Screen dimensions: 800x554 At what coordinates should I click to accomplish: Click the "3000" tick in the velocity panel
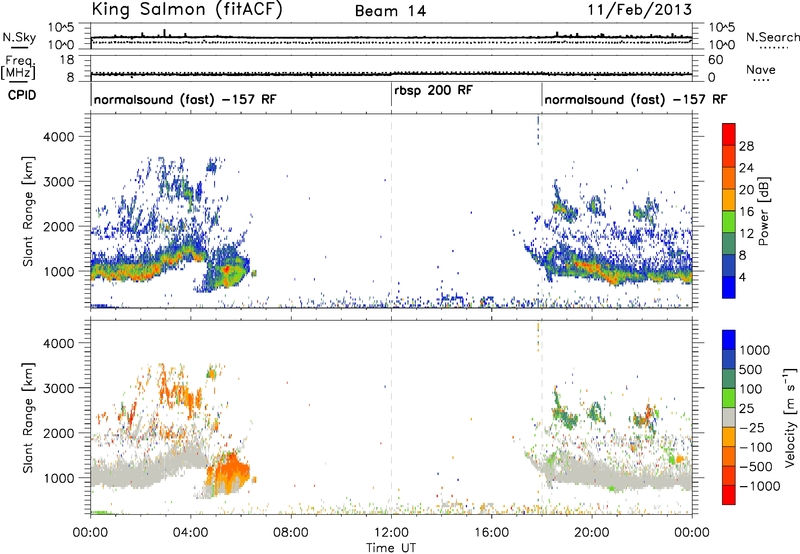(x=58, y=388)
